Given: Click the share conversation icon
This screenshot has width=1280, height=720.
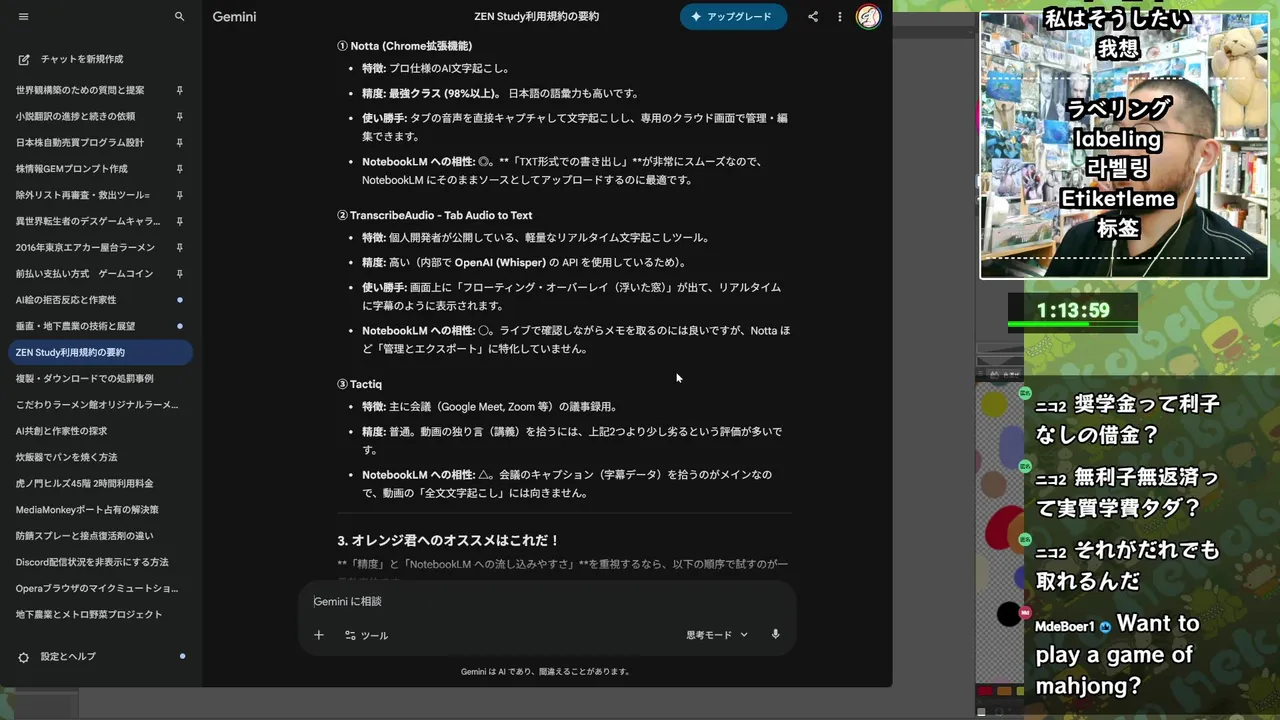Looking at the screenshot, I should click(x=813, y=17).
